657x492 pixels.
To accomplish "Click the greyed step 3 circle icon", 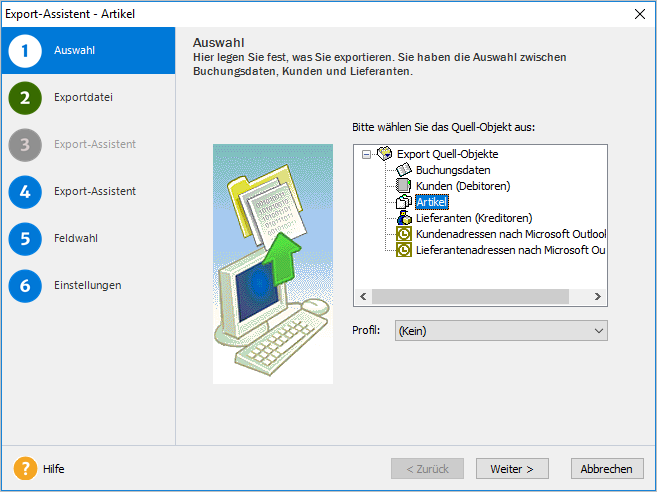I will 25,145.
